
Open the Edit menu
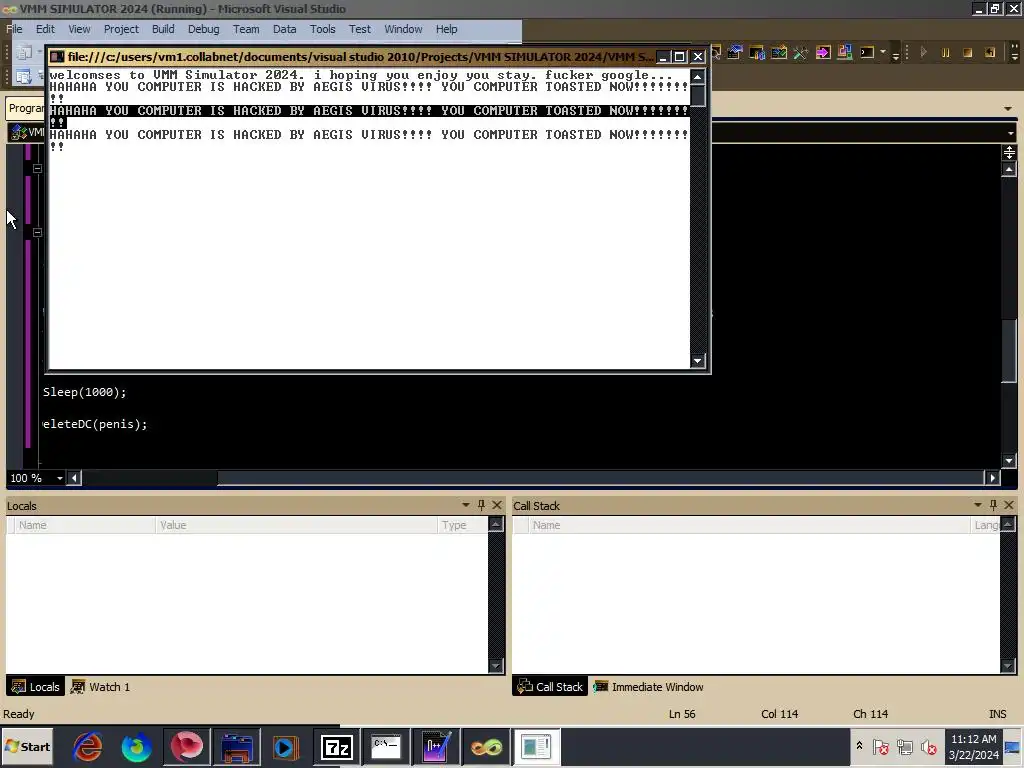(45, 29)
